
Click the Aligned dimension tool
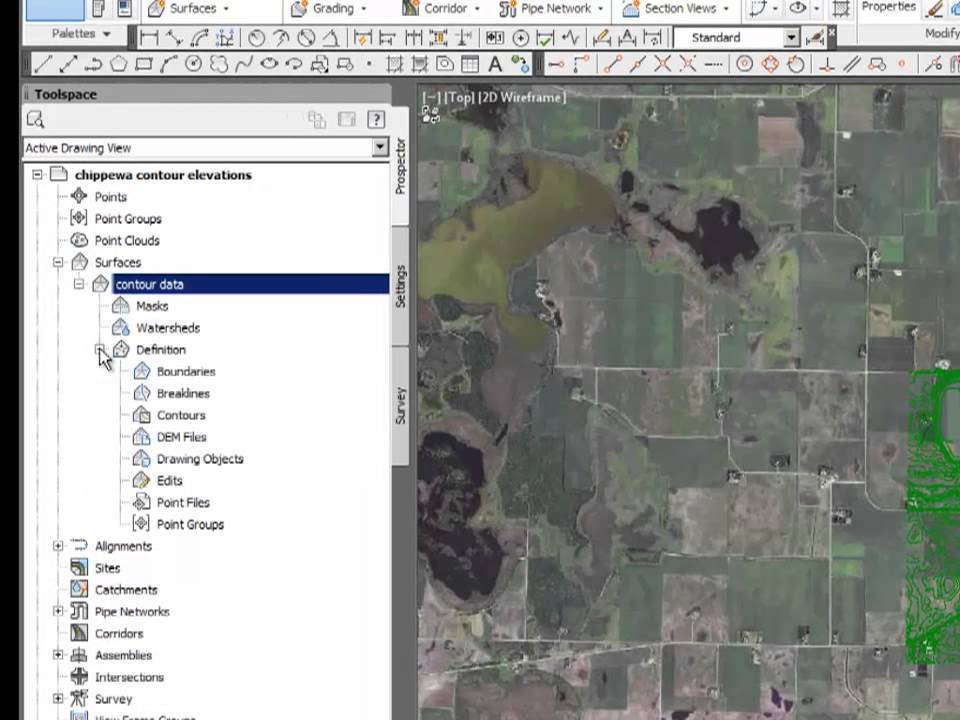(x=174, y=38)
